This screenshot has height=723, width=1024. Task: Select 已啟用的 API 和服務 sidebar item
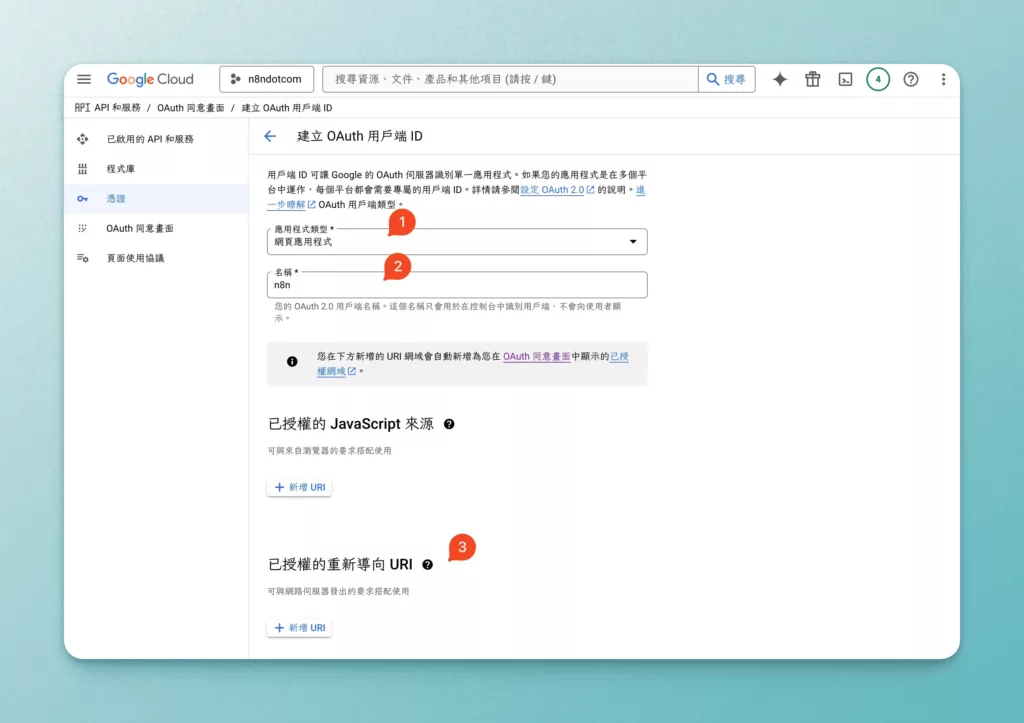pyautogui.click(x=156, y=139)
